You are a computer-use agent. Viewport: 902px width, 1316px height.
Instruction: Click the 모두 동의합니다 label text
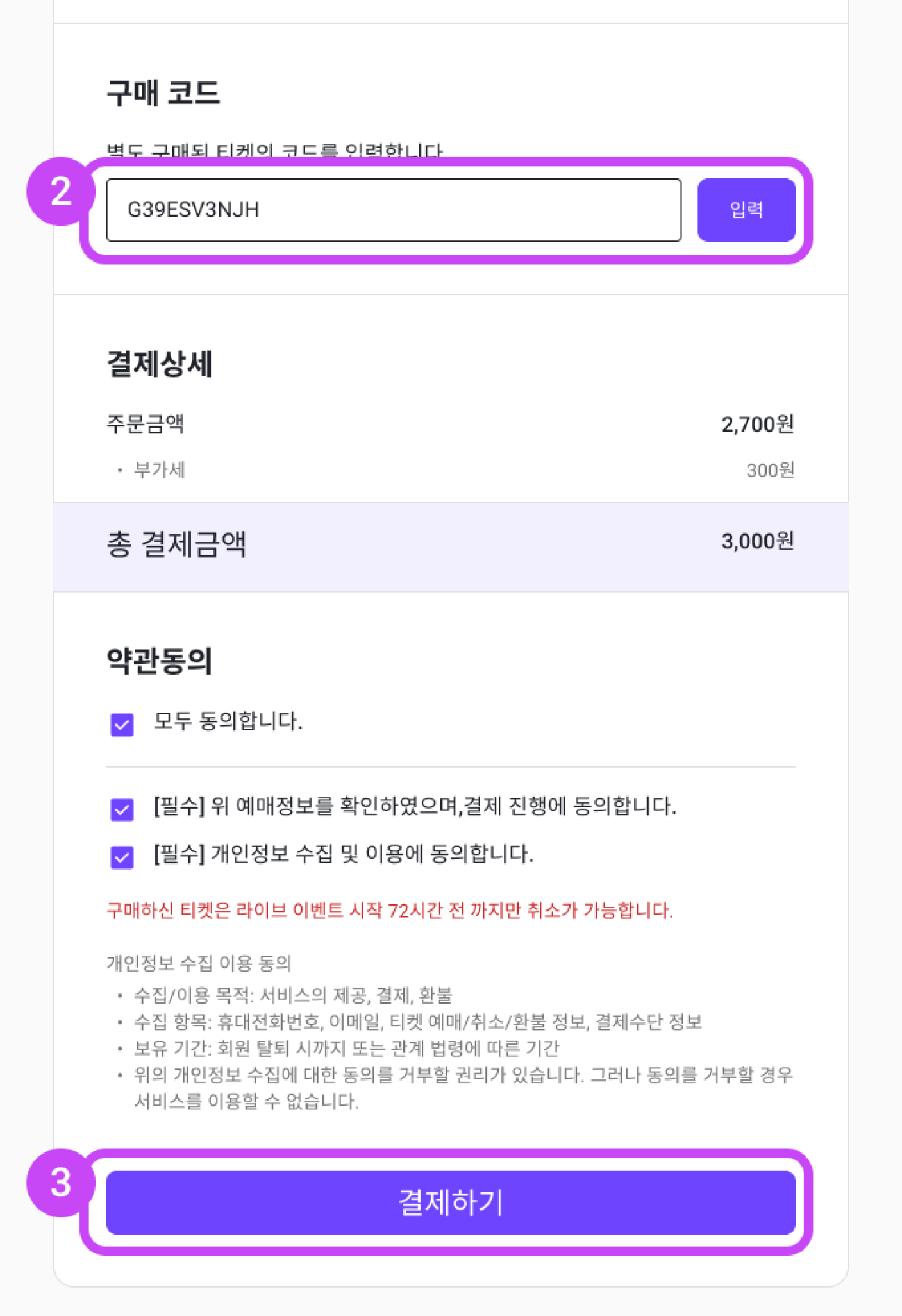click(228, 721)
